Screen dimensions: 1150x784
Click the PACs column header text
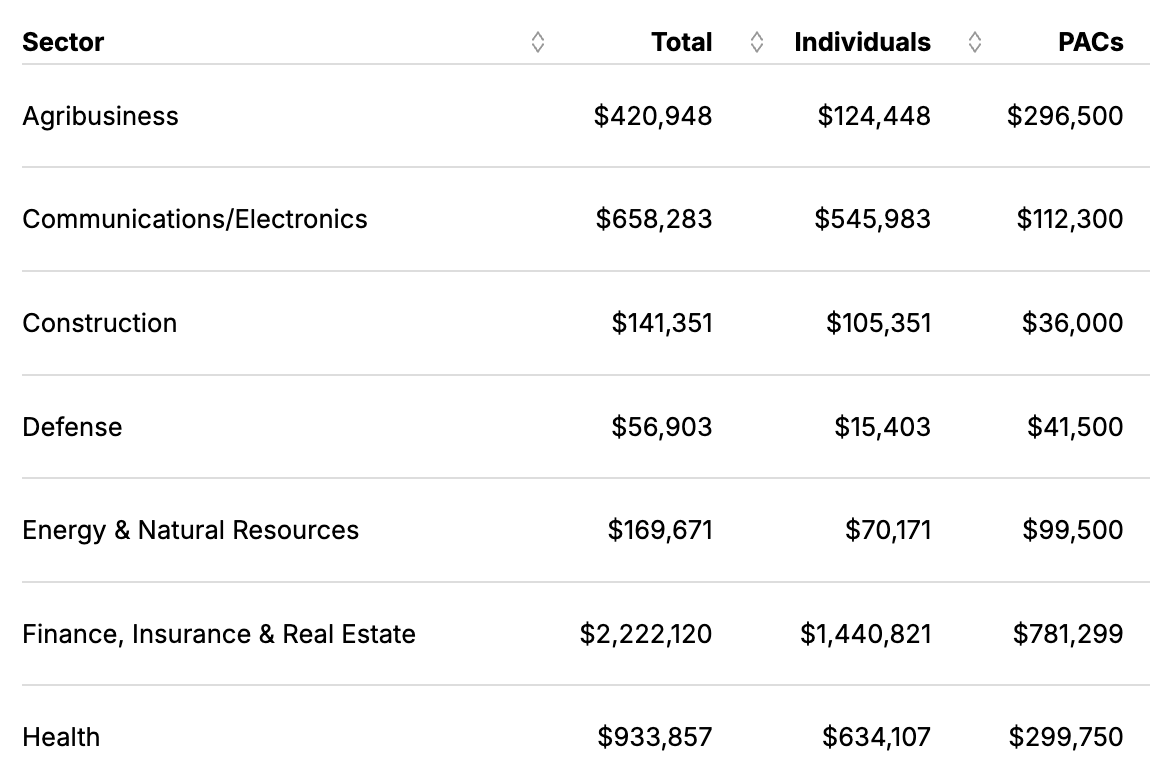tap(1090, 42)
